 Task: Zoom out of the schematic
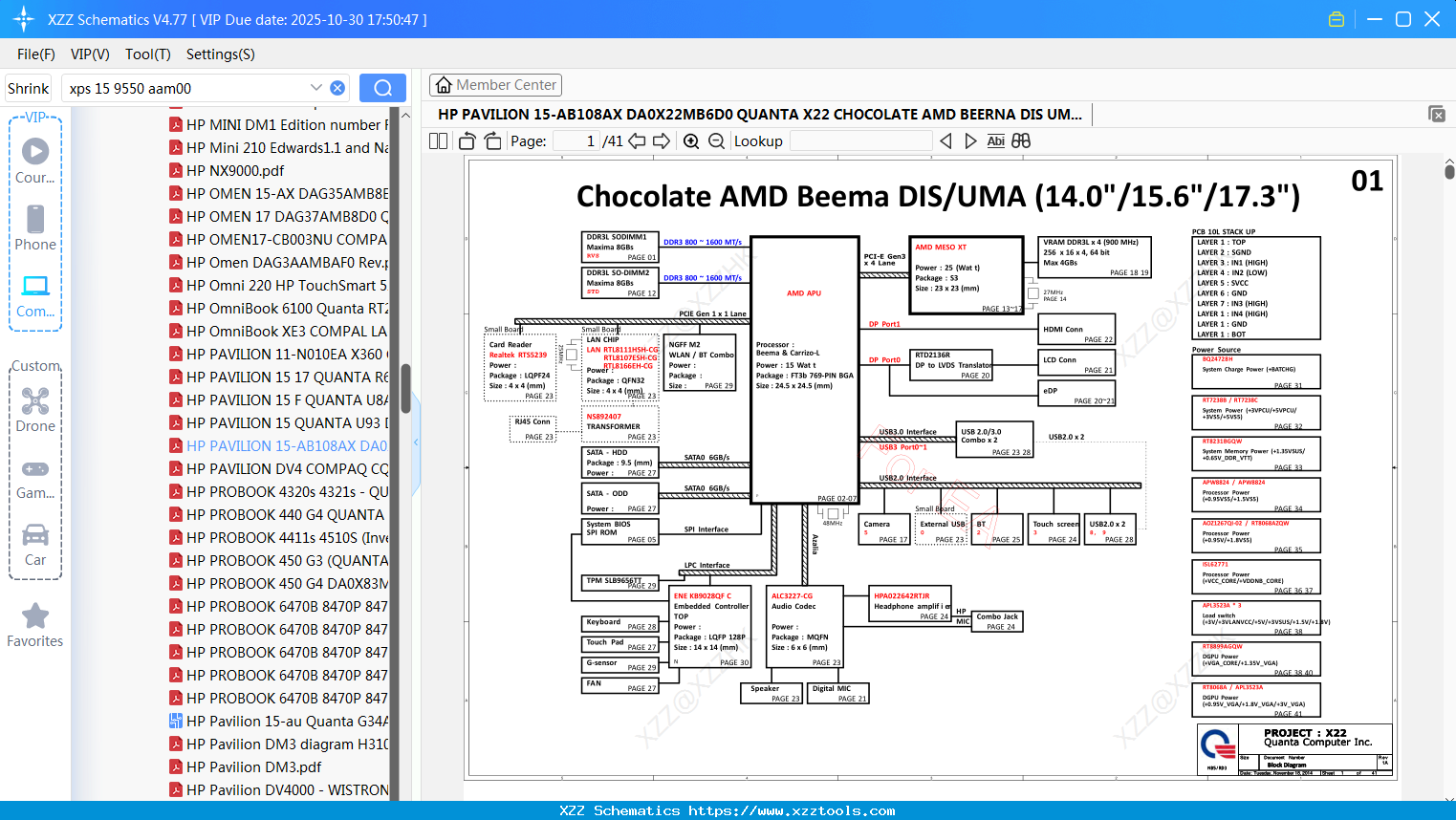click(x=716, y=140)
